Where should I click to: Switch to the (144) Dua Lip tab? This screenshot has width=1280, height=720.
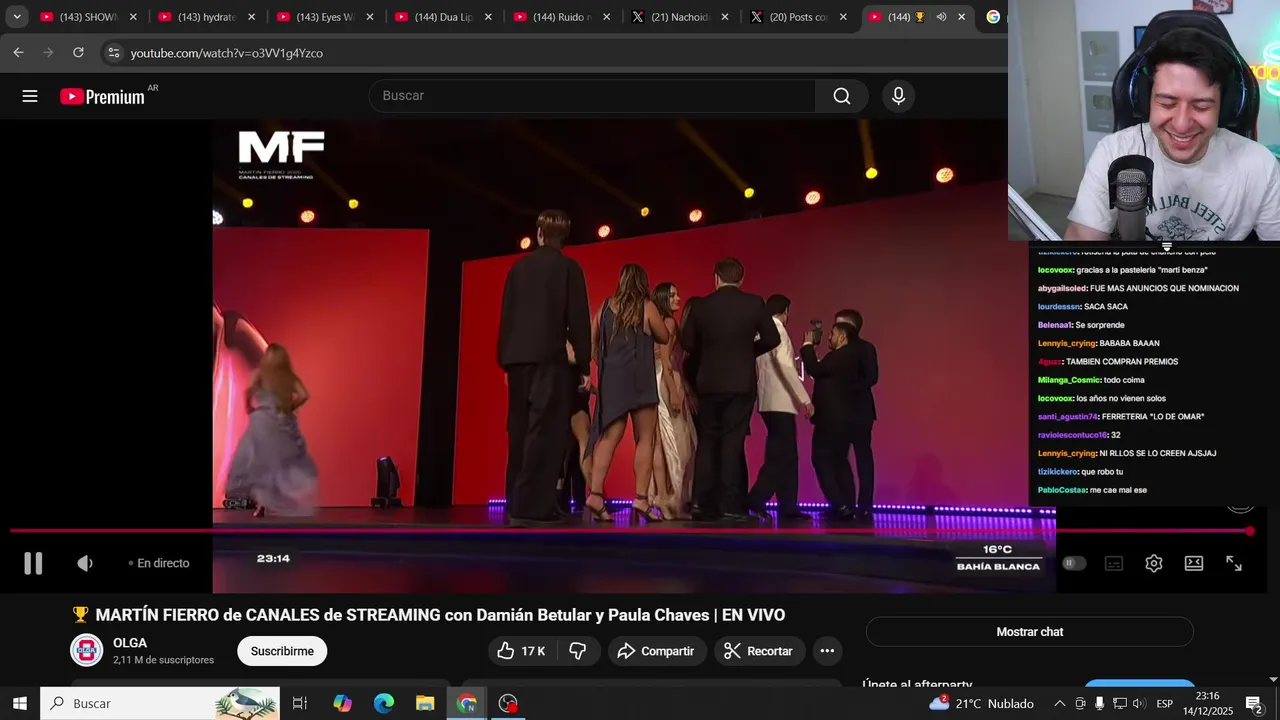coord(444,17)
